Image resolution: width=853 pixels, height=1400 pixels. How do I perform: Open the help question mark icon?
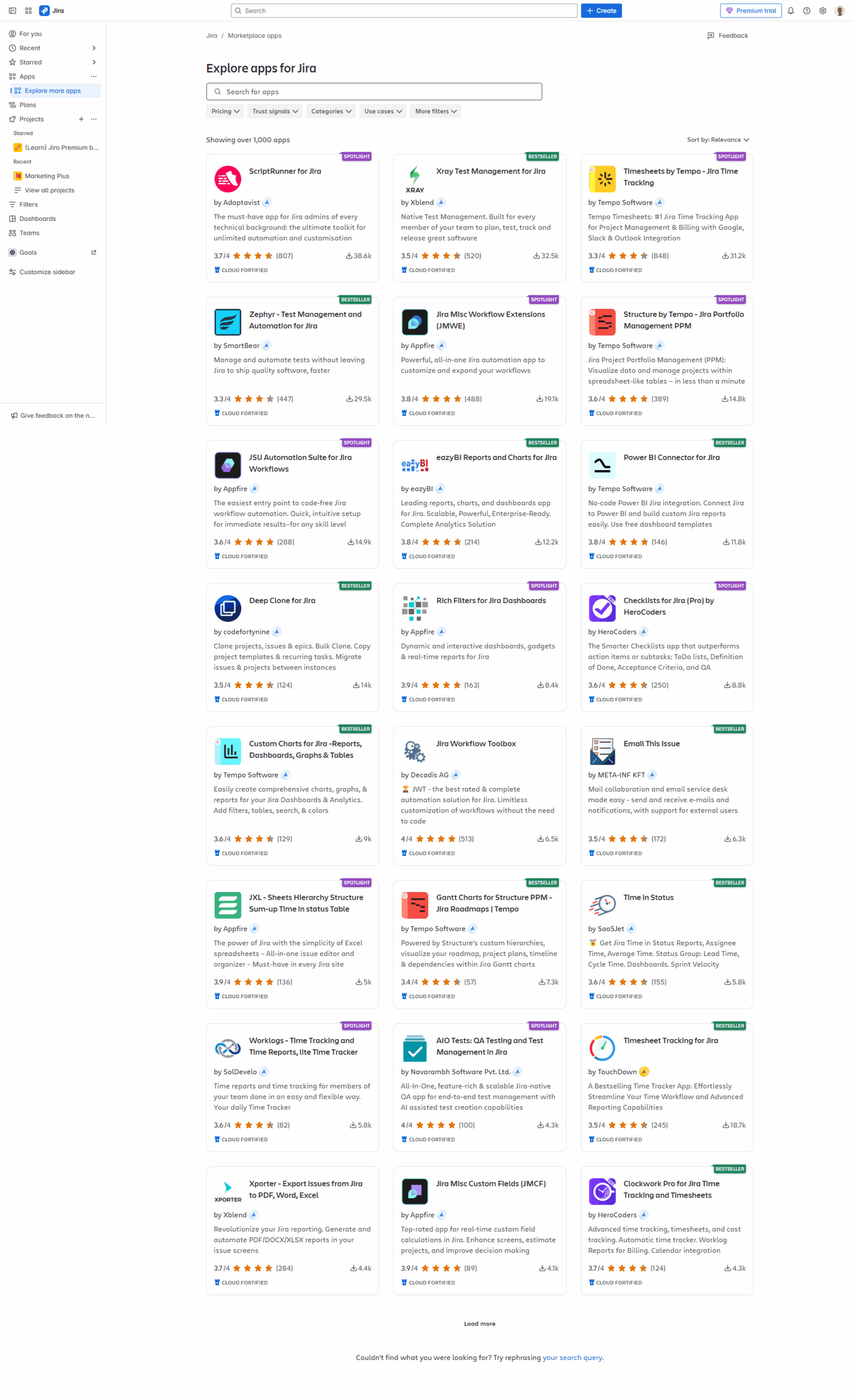(x=807, y=11)
